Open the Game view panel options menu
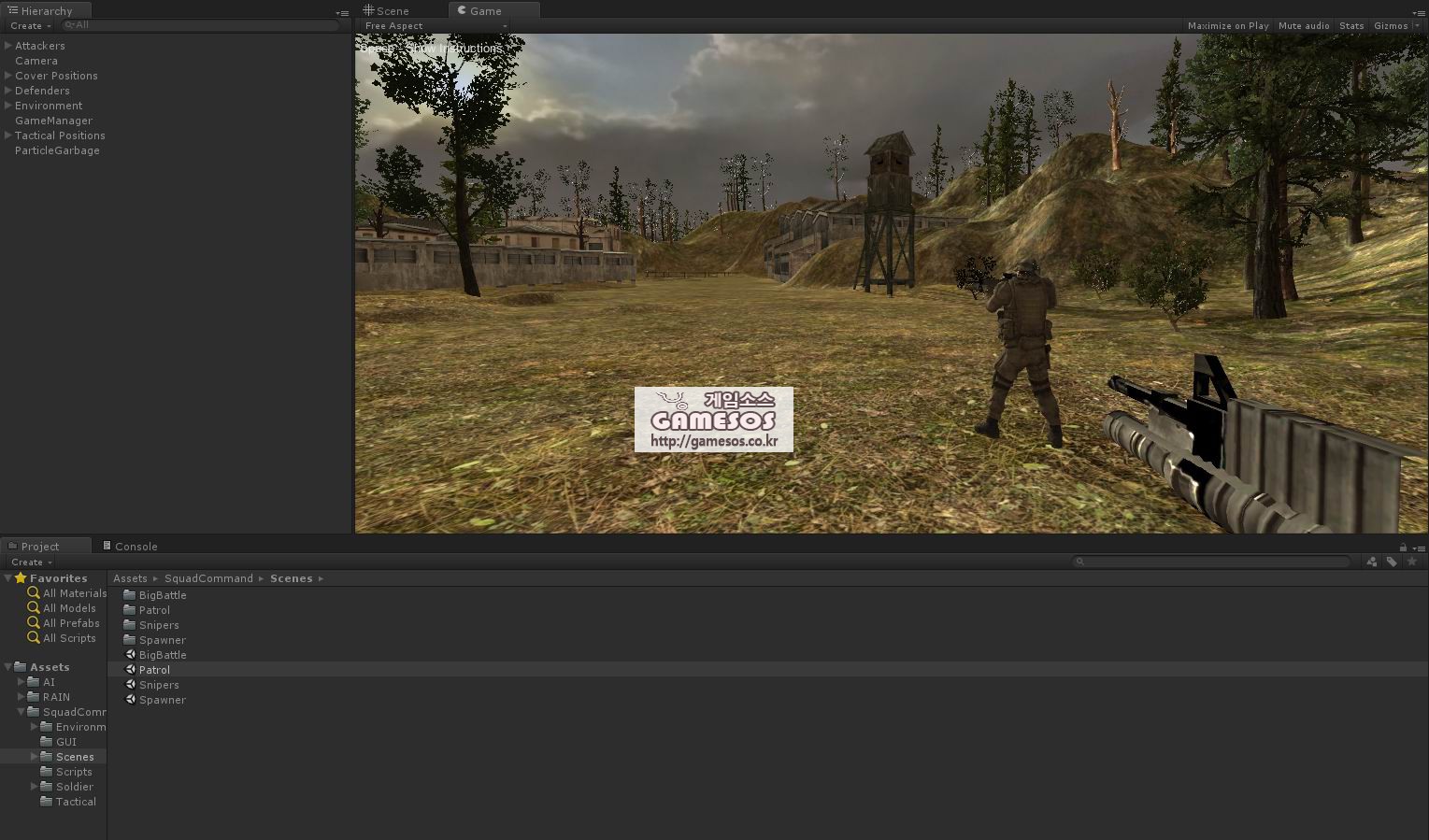 click(x=1418, y=13)
